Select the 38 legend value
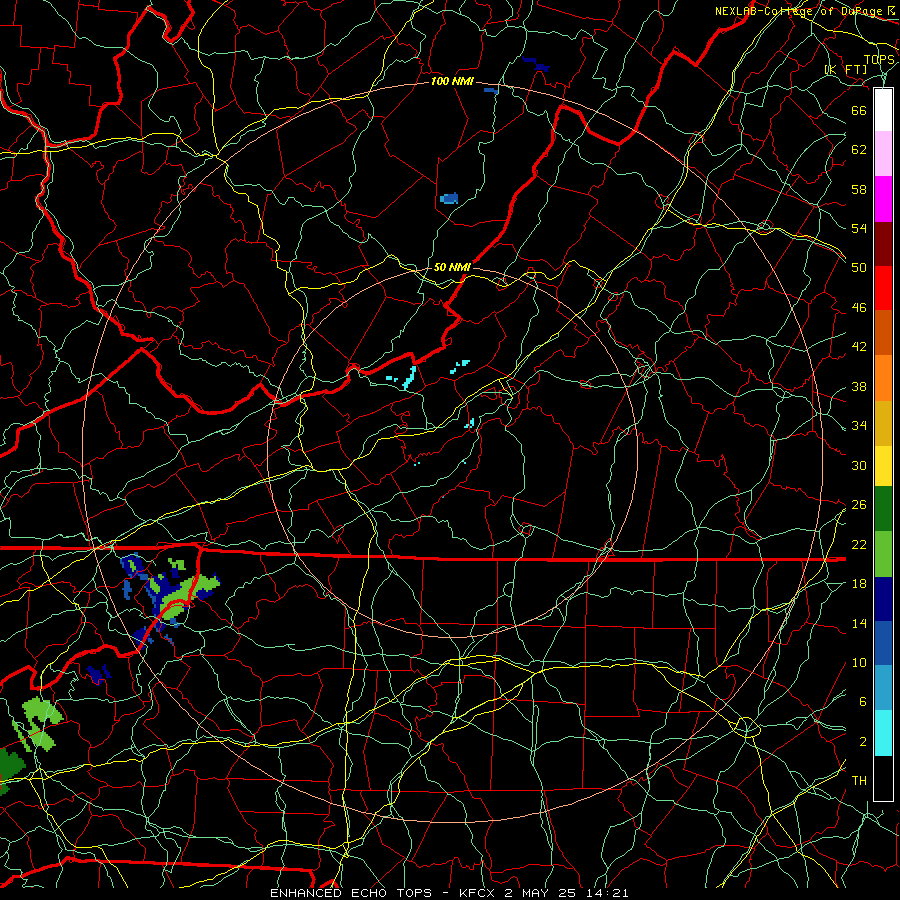Viewport: 900px width, 900px height. 859,386
